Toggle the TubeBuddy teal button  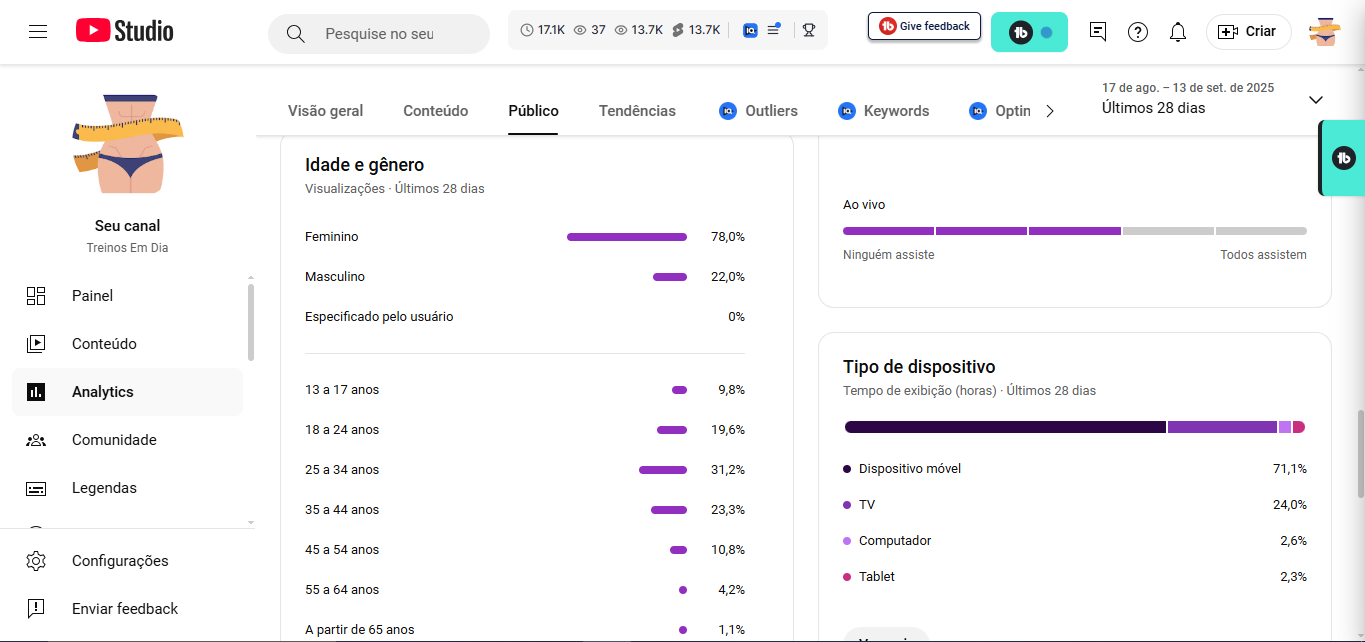[1029, 32]
